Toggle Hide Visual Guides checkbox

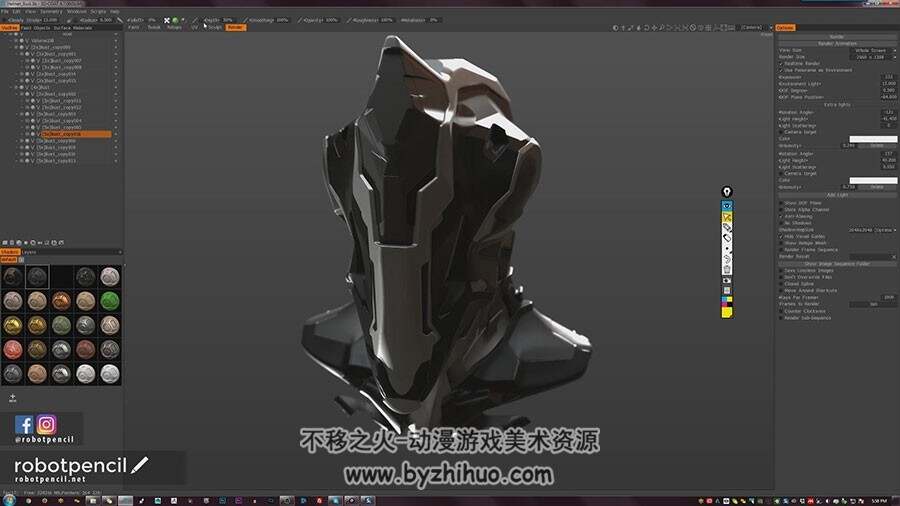781,236
